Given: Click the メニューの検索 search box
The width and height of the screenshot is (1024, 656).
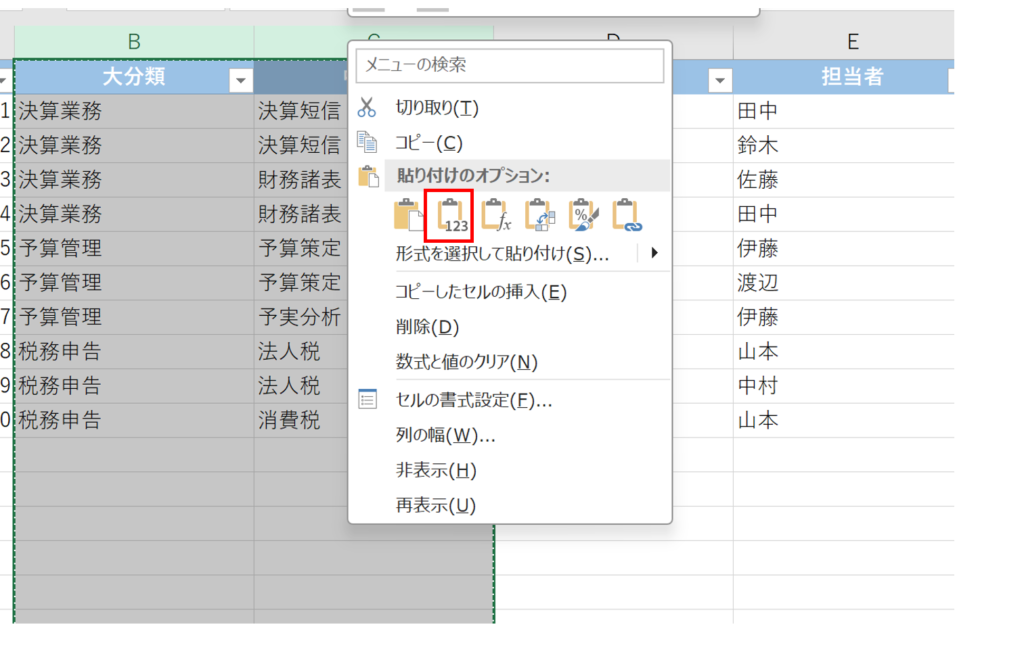Looking at the screenshot, I should click(510, 66).
